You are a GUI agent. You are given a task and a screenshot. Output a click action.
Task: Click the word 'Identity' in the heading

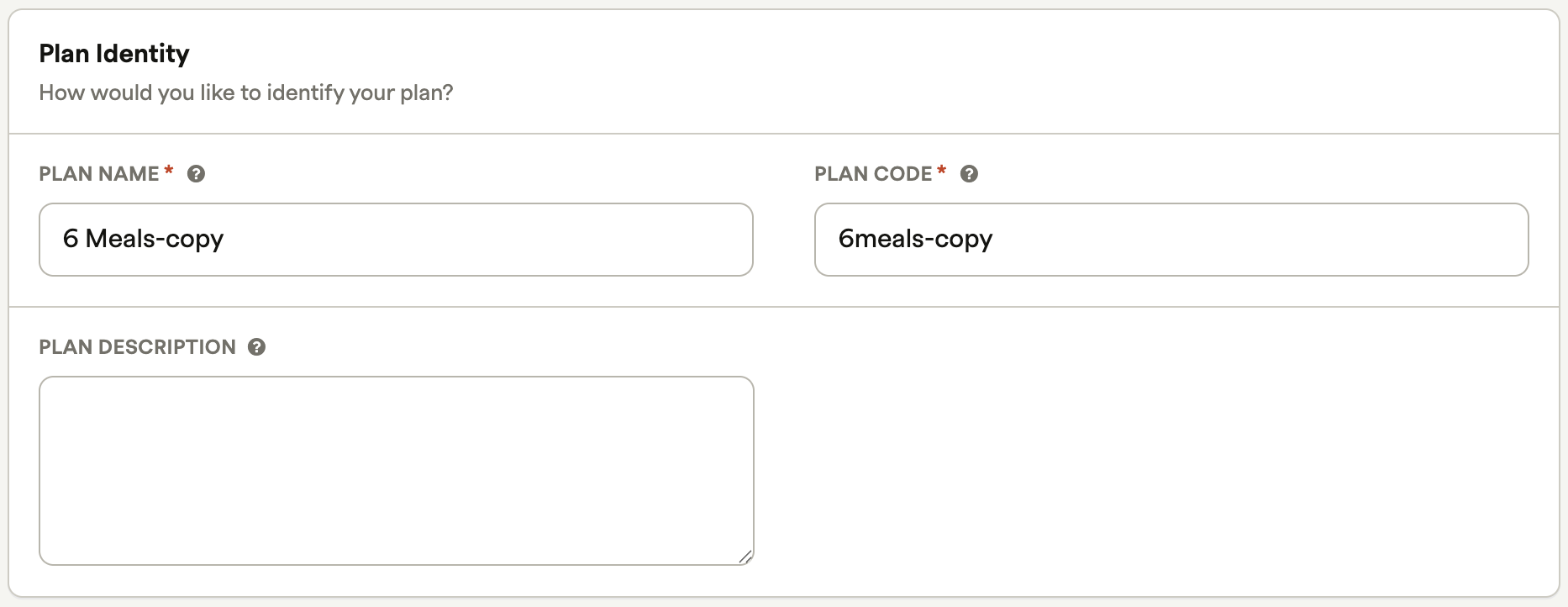click(x=143, y=54)
